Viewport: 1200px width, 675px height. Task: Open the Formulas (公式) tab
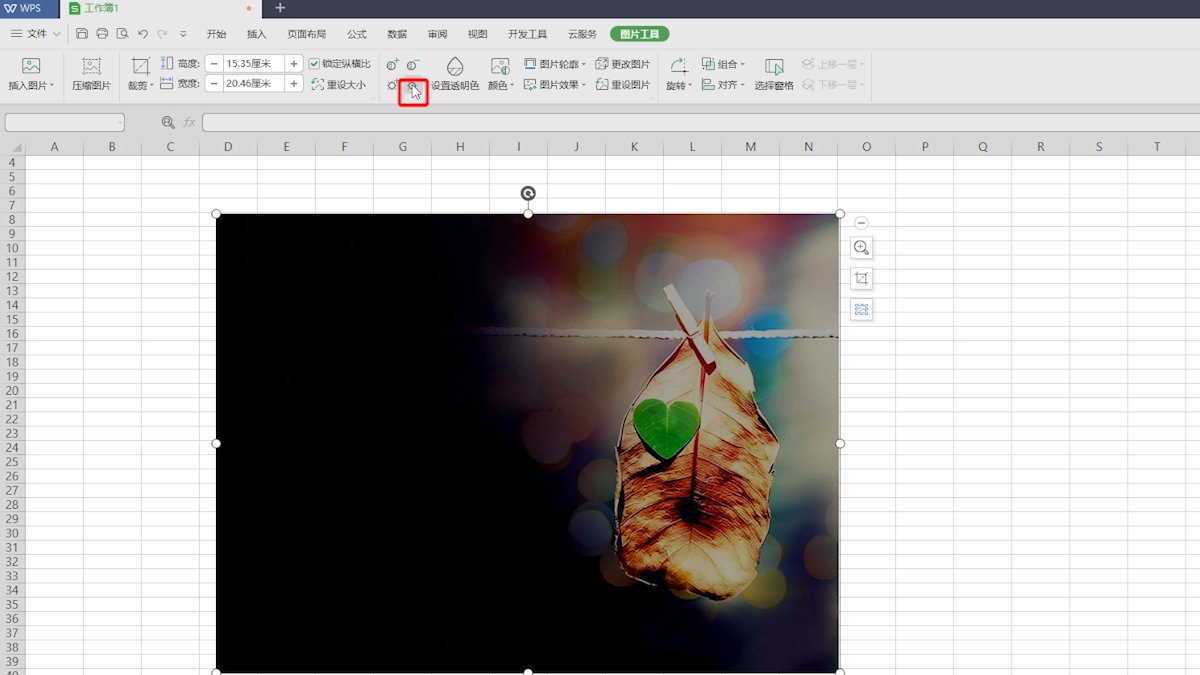tap(357, 34)
